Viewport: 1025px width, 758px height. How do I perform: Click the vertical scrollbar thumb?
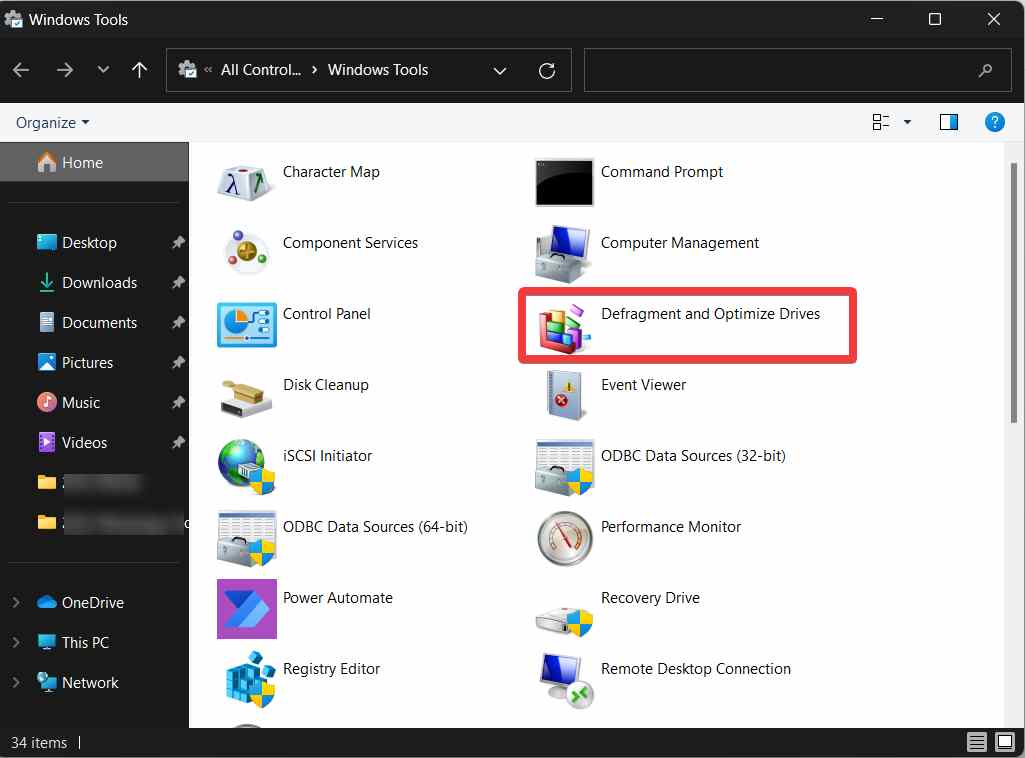[x=1013, y=293]
